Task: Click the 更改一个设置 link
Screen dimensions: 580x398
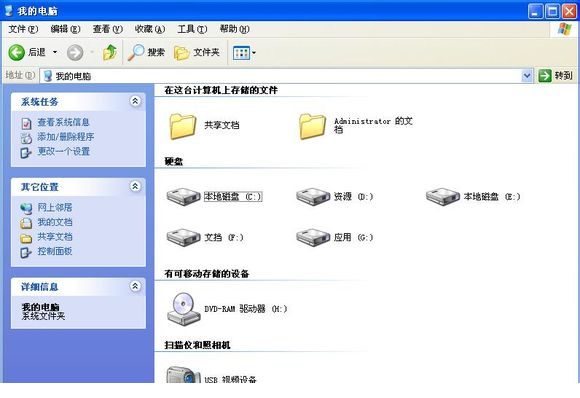Action: coord(64,151)
